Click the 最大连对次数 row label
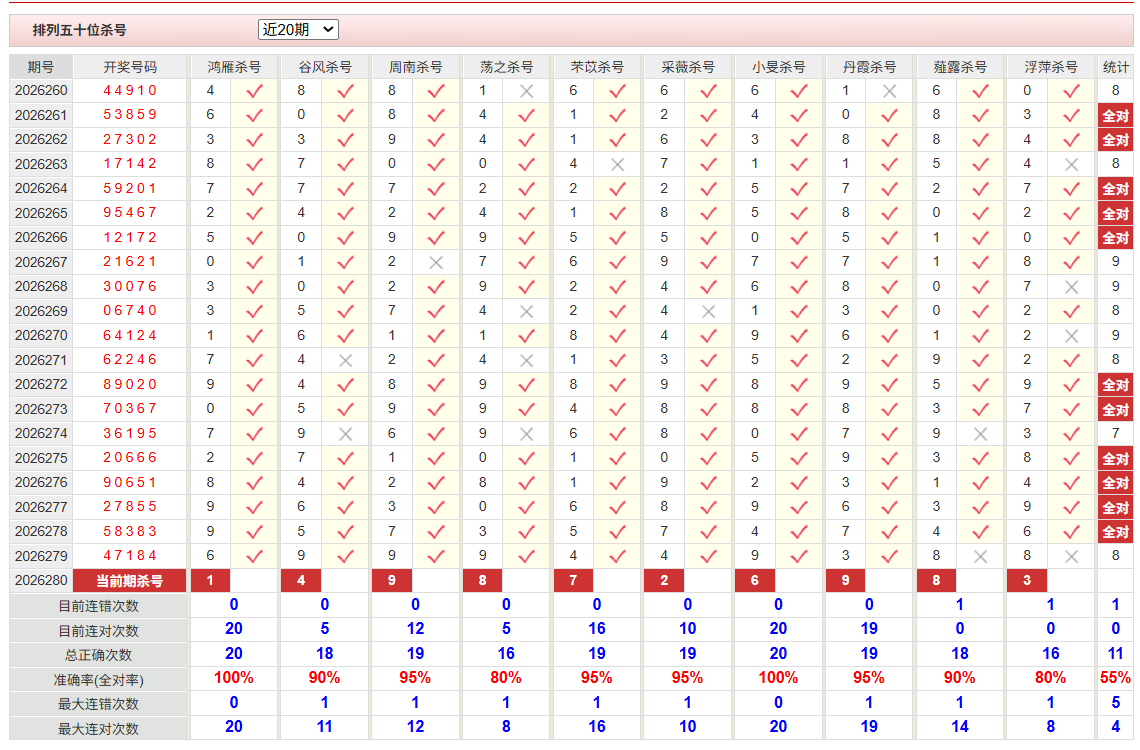 98,728
